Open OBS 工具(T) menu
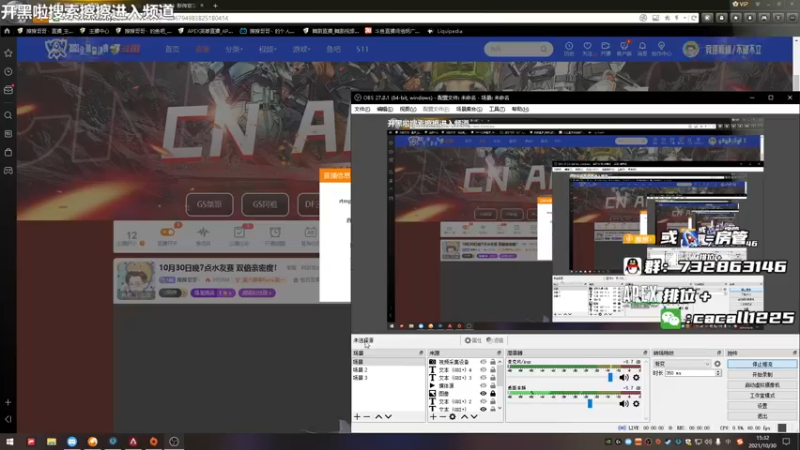Image resolution: width=800 pixels, height=450 pixels. pos(496,109)
